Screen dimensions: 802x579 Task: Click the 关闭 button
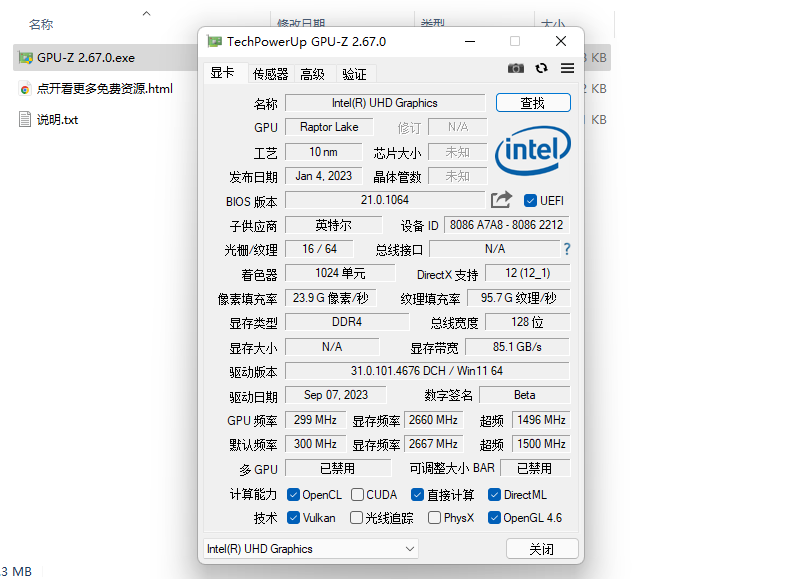542,549
